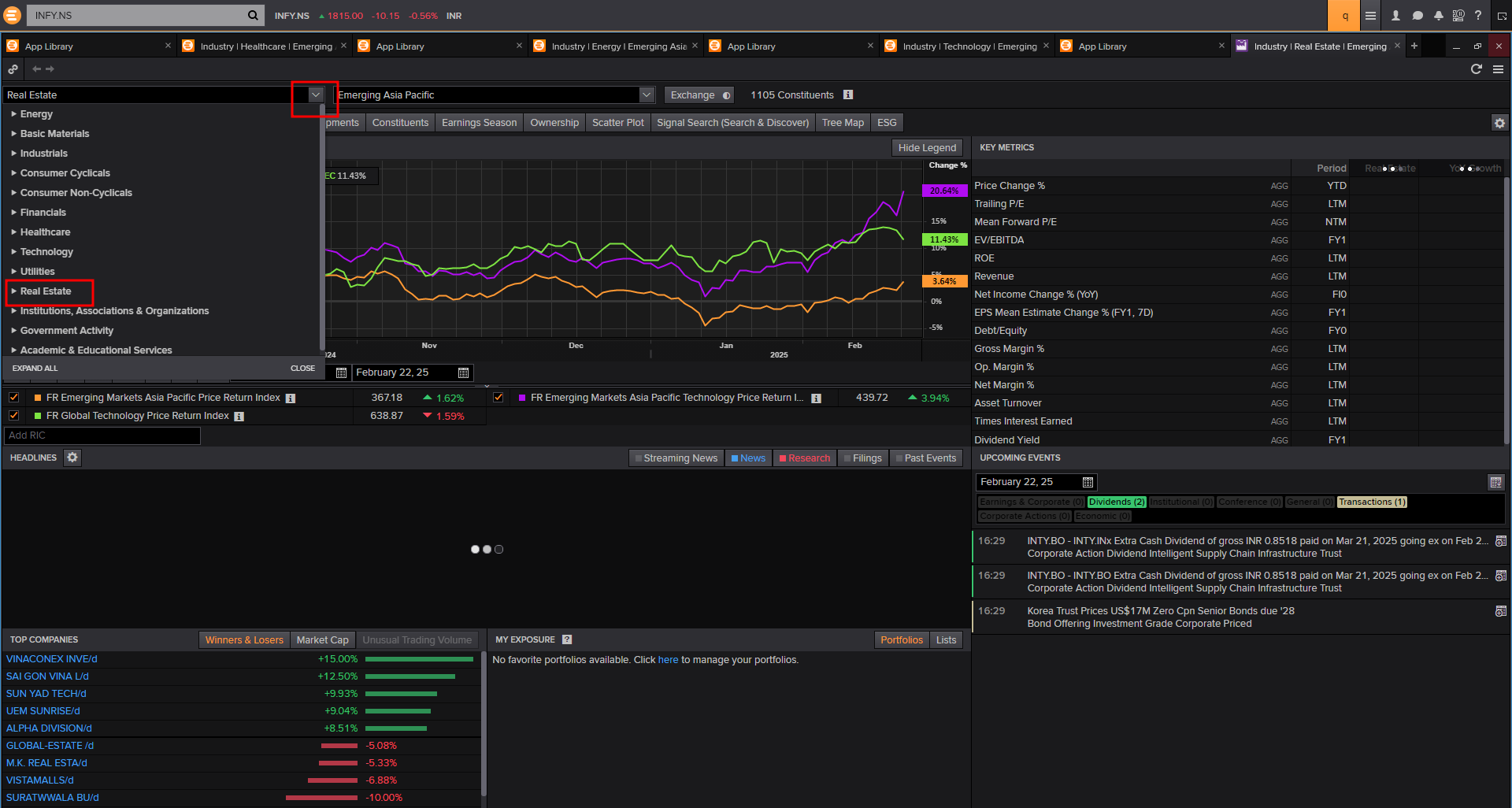The height and width of the screenshot is (808, 1512).
Task: Open the Upcoming Events calendar view icon
Action: point(1495,483)
